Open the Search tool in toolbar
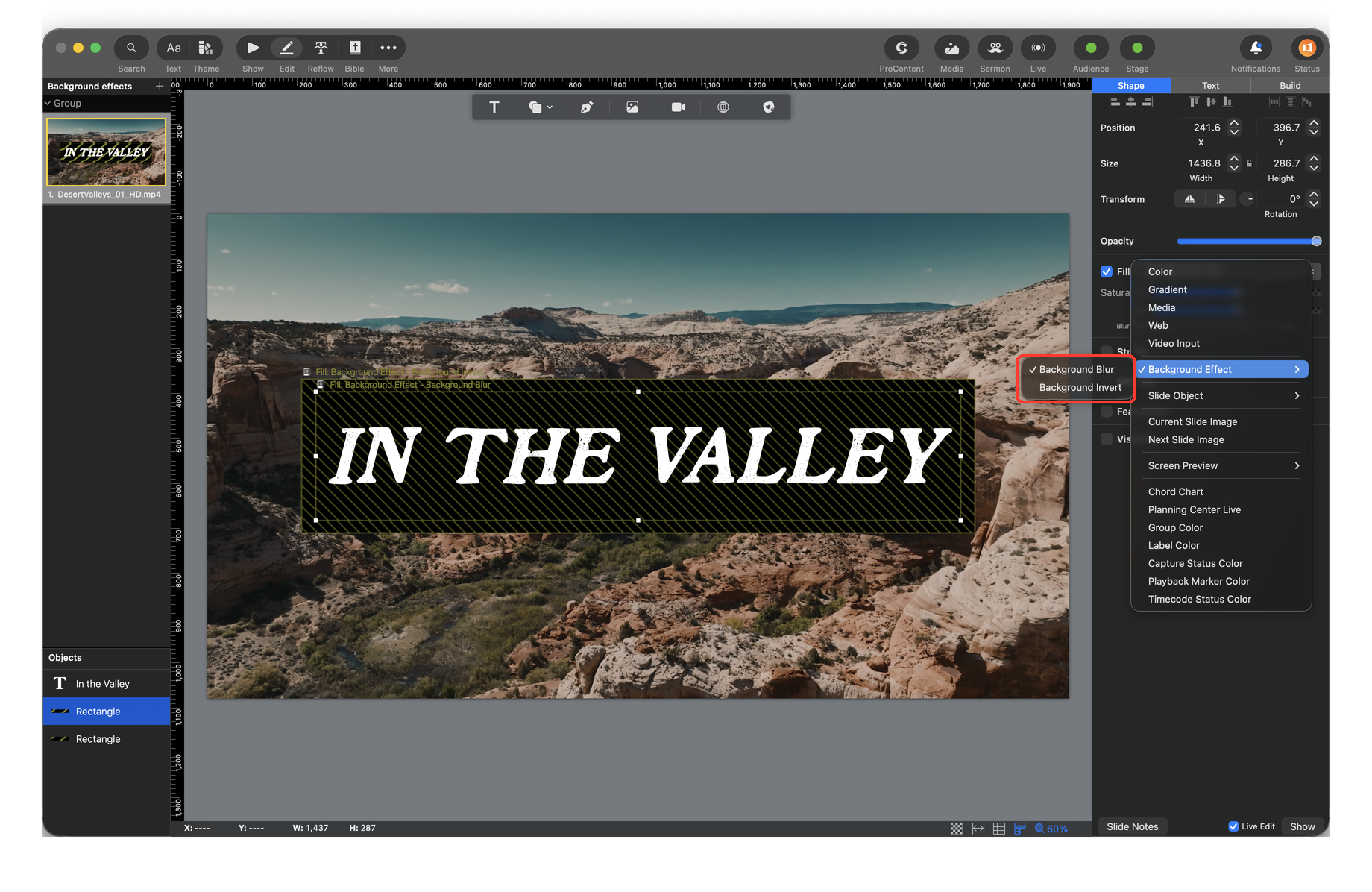 [131, 48]
